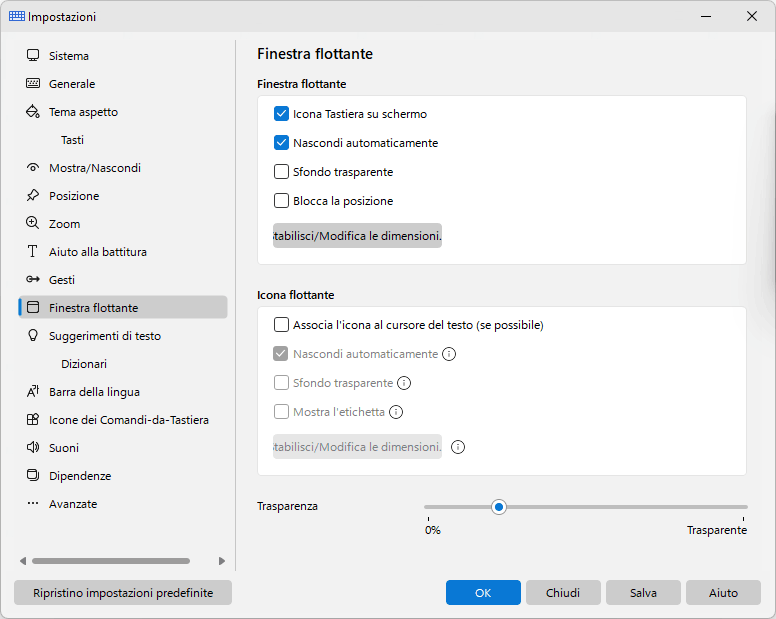Click Trasparenza slider track at 0% end
Screen dimensions: 776x619
tap(430, 507)
